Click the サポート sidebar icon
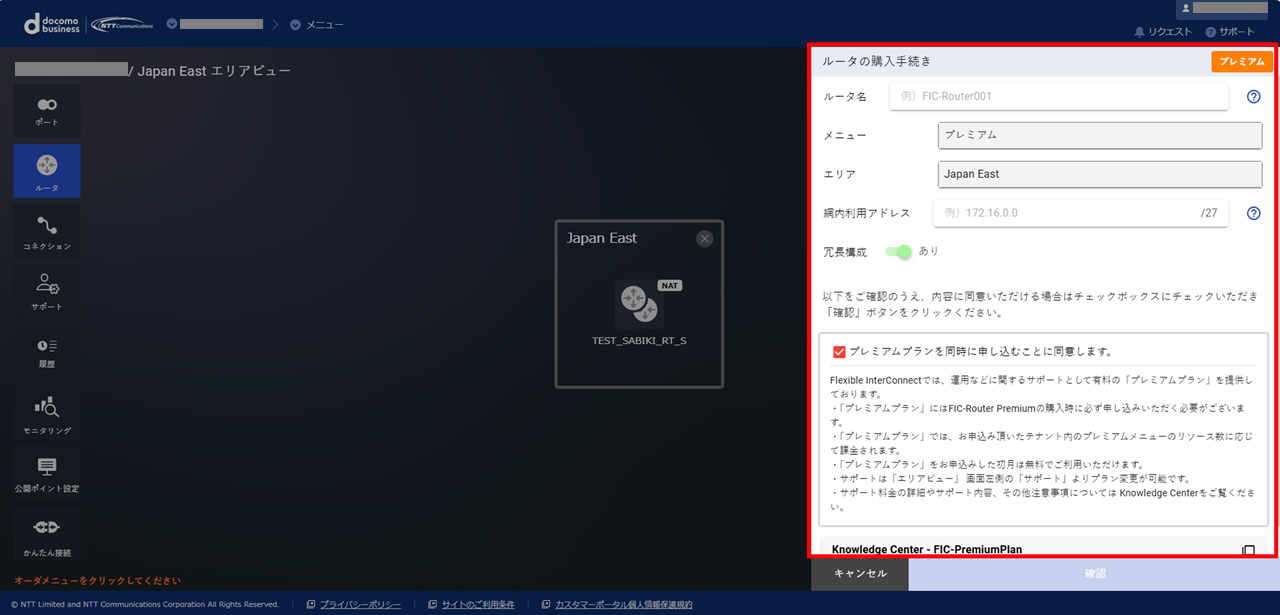1280x615 pixels. (x=47, y=291)
